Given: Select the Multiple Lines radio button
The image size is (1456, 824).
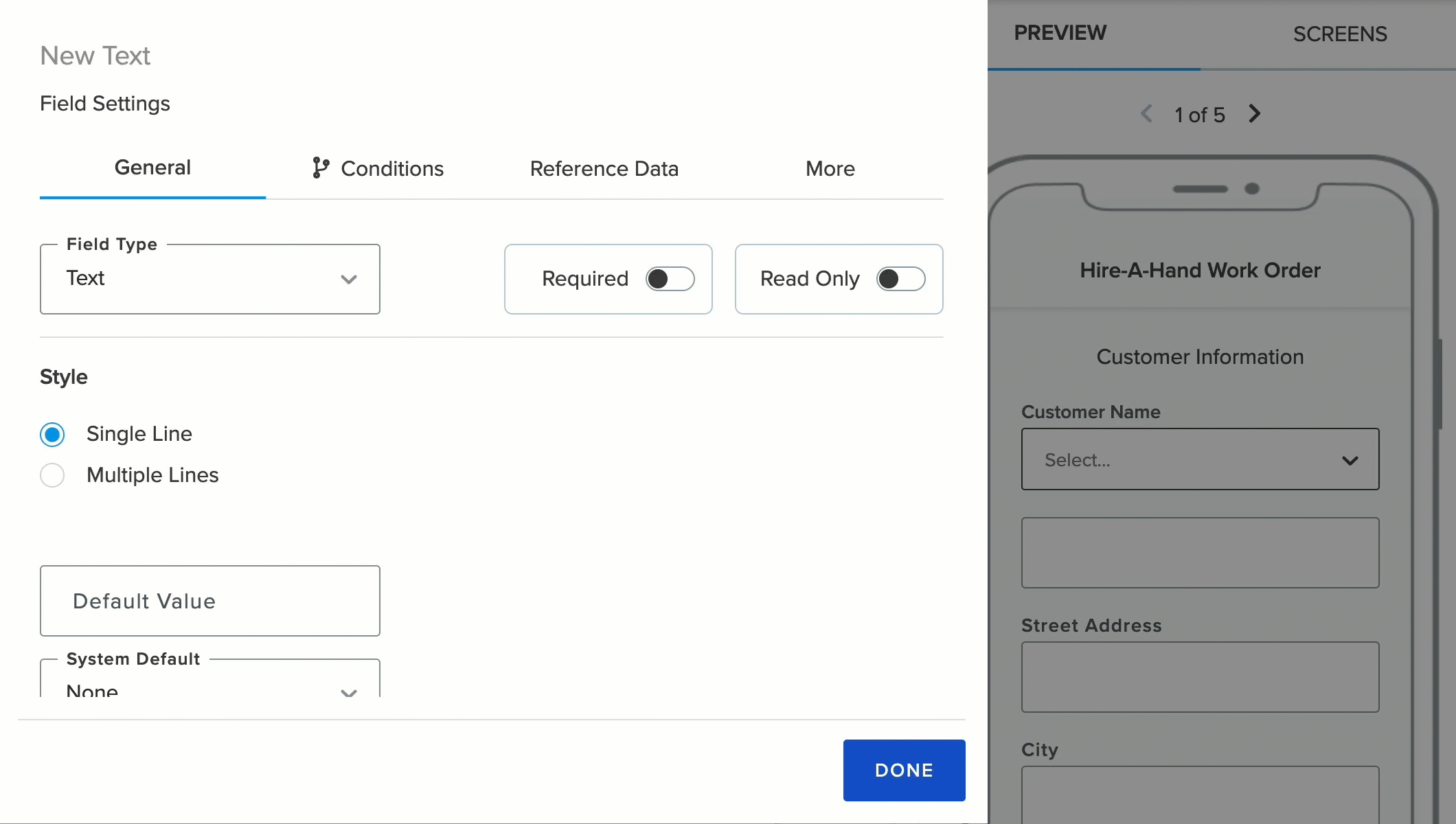Looking at the screenshot, I should [x=52, y=475].
